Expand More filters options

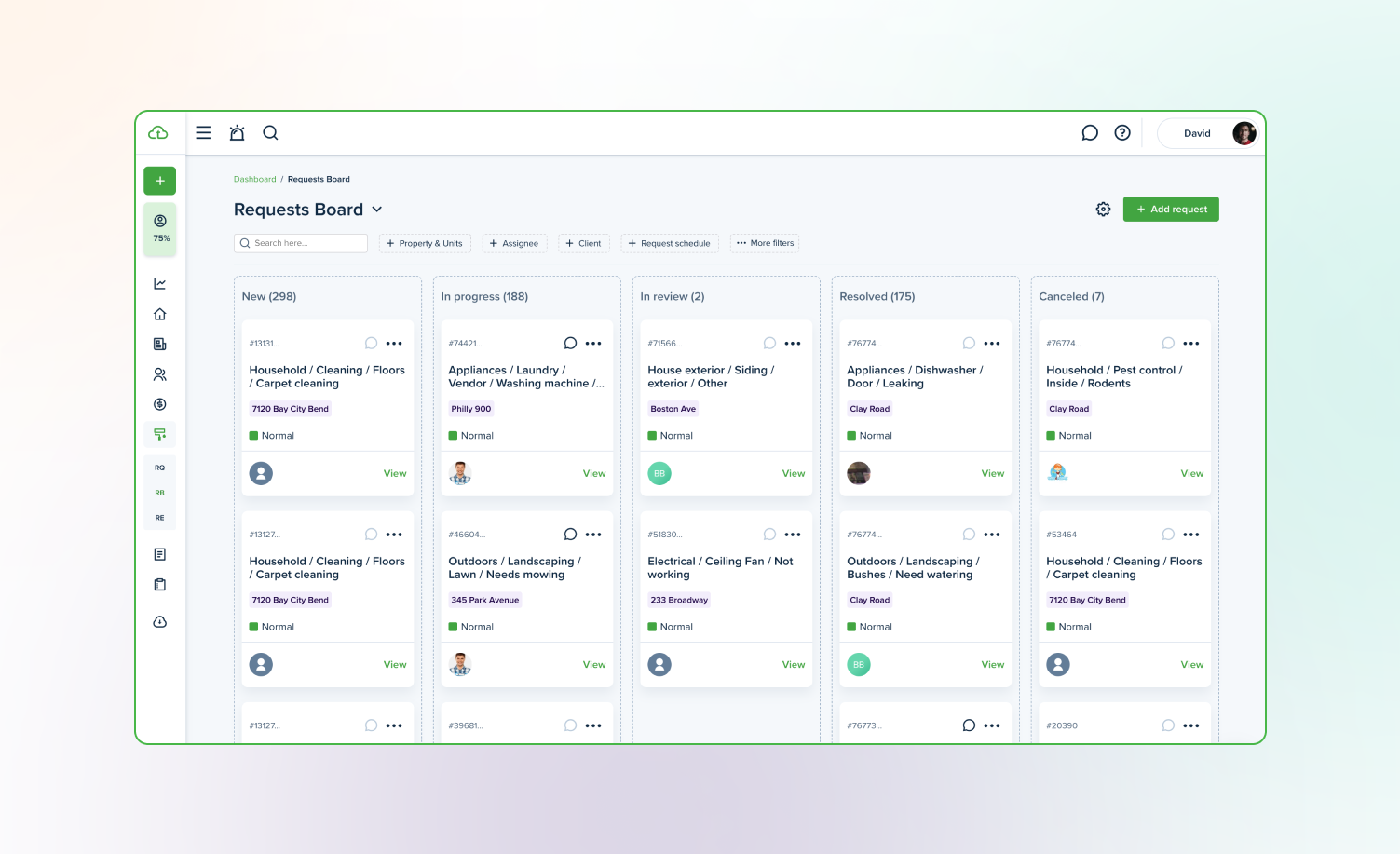tap(765, 243)
